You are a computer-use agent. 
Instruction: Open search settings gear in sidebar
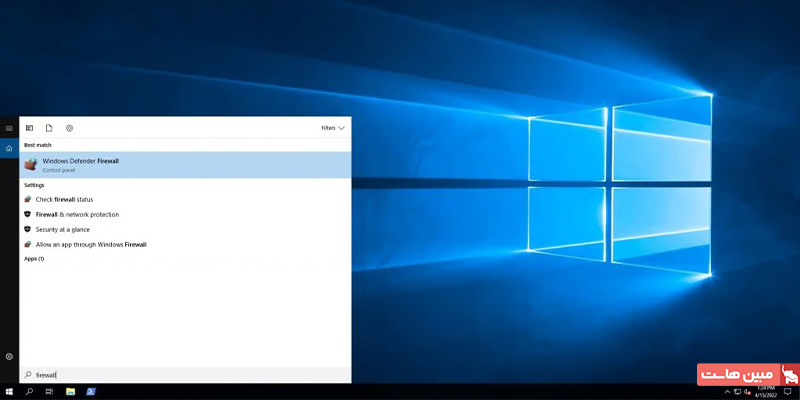pyautogui.click(x=9, y=357)
